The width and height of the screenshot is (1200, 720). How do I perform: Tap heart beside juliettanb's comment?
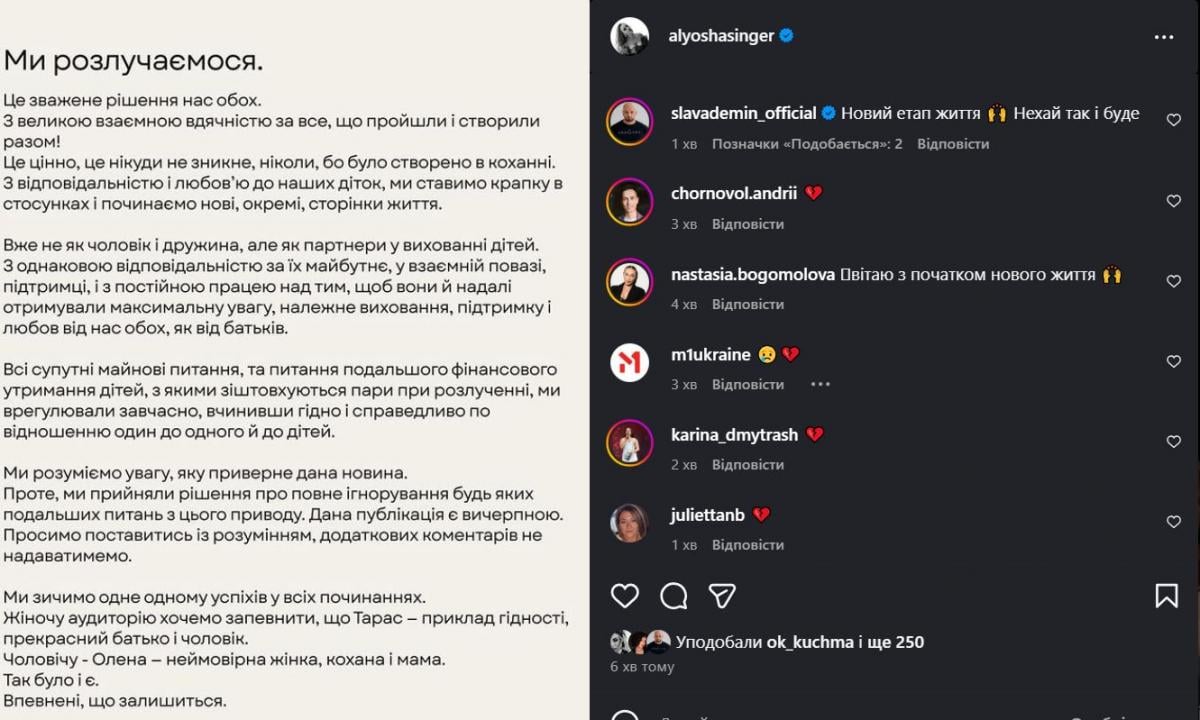pos(1174,521)
